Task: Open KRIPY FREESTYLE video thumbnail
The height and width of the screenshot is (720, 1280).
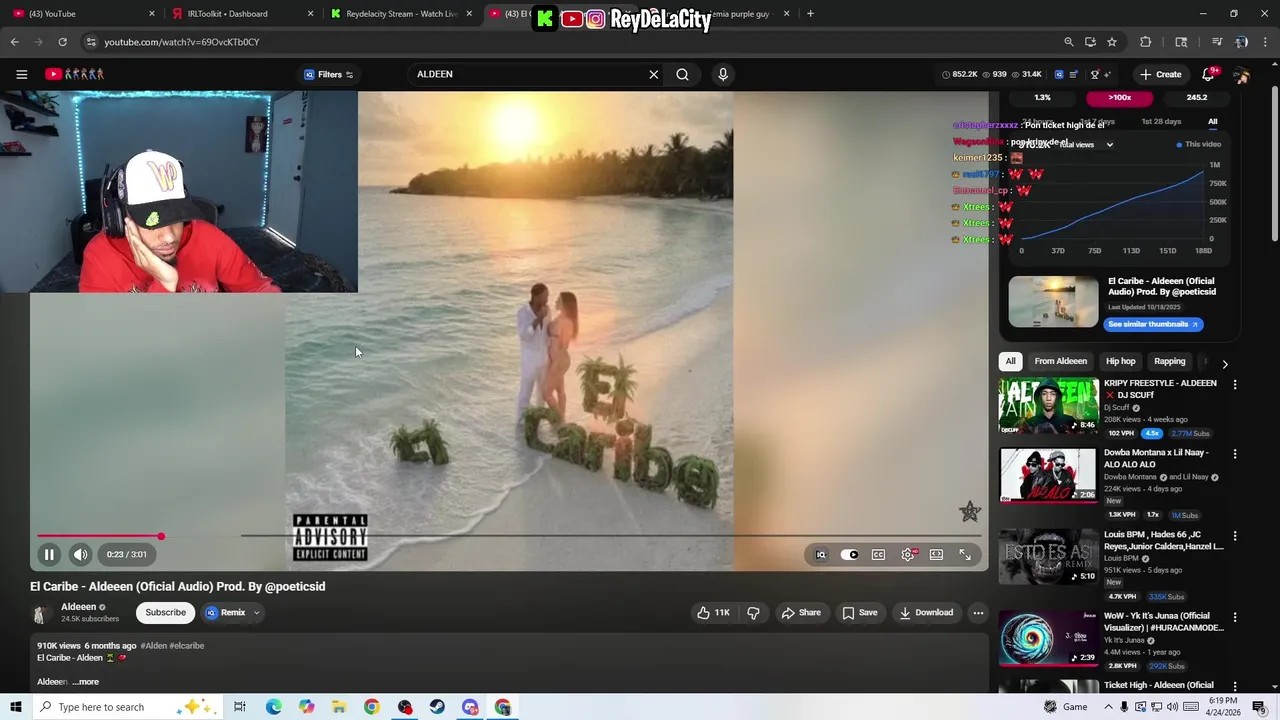Action: [x=1048, y=406]
